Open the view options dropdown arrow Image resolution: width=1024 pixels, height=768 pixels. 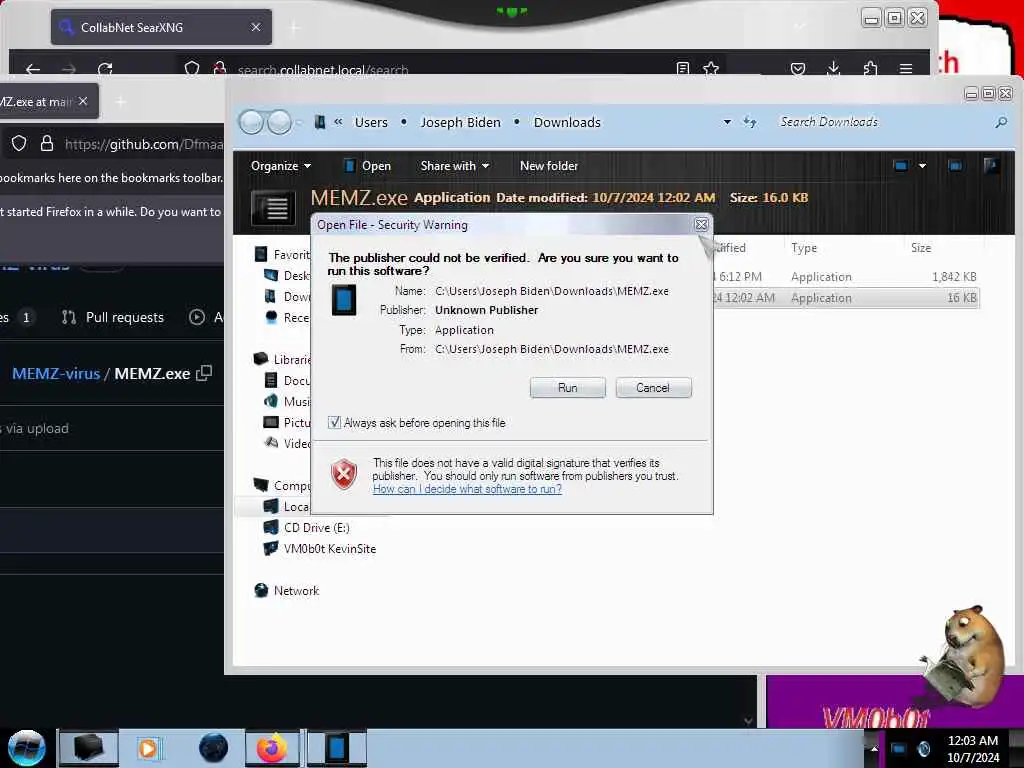pyautogui.click(x=922, y=166)
